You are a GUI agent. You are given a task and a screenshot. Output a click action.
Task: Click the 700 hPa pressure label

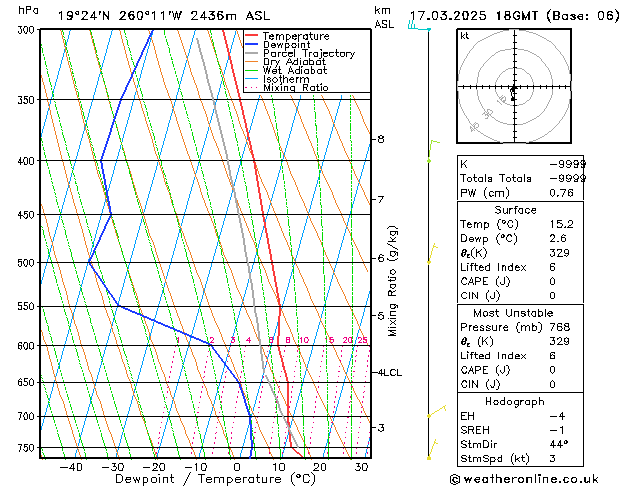(28, 417)
